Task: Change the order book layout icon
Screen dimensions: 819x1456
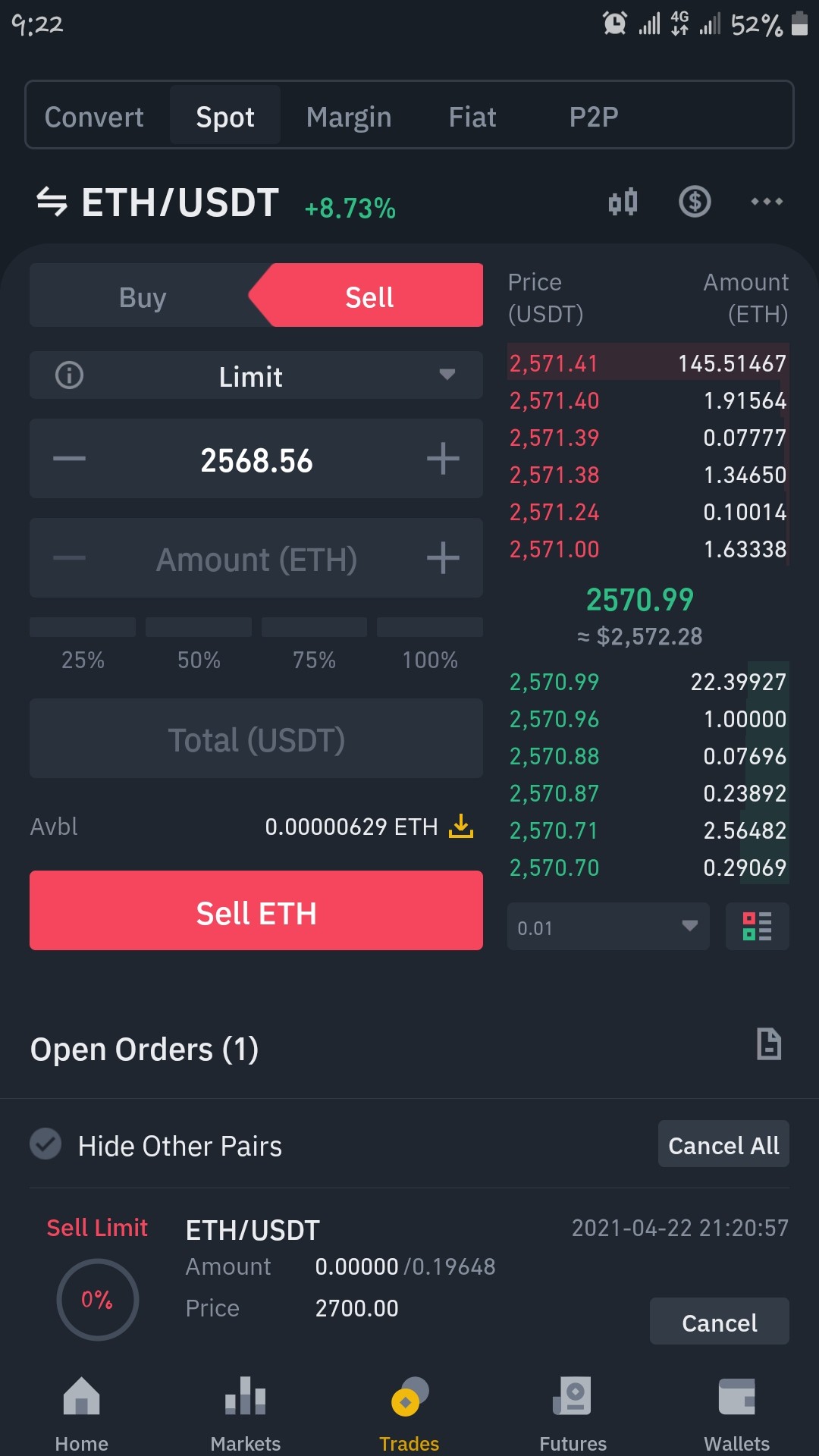Action: pos(757,926)
